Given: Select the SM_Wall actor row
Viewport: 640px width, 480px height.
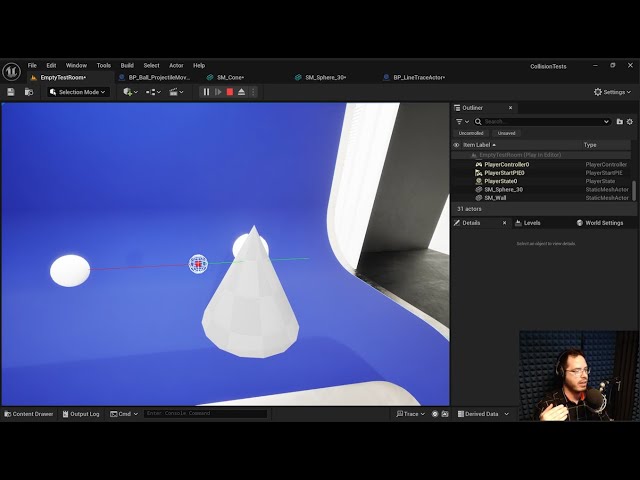Looking at the screenshot, I should click(541, 198).
